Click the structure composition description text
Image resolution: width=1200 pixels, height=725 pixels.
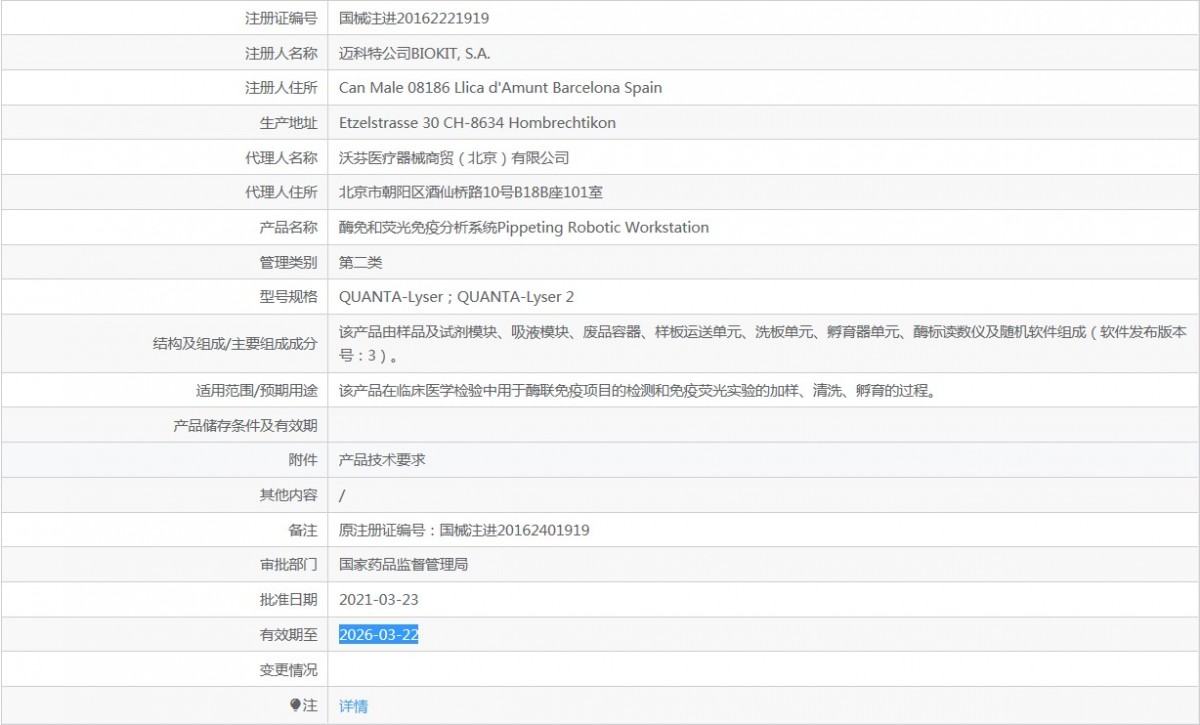[x=763, y=343]
